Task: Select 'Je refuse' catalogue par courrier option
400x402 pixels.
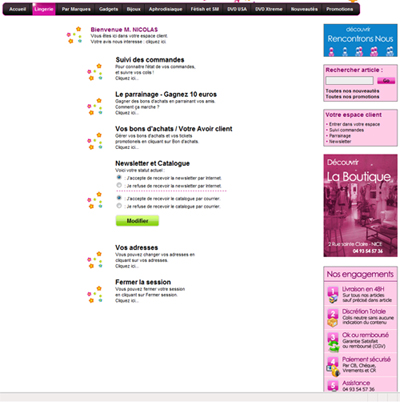Action: [x=119, y=206]
